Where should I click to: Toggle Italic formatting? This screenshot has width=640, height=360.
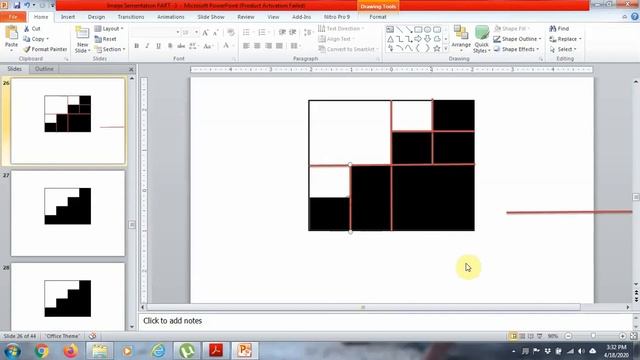tap(147, 46)
